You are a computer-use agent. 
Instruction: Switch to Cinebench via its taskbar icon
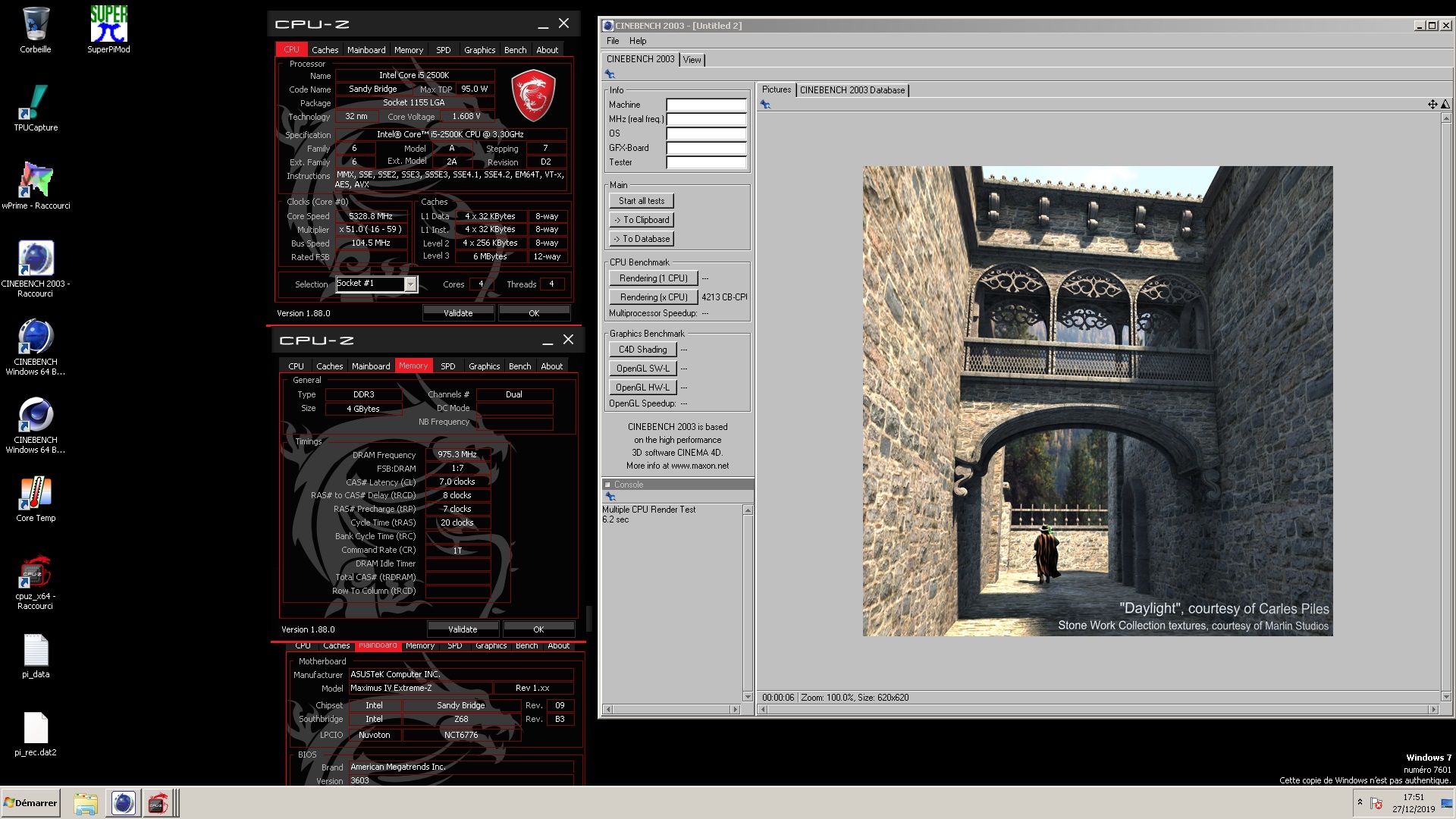pos(123,803)
